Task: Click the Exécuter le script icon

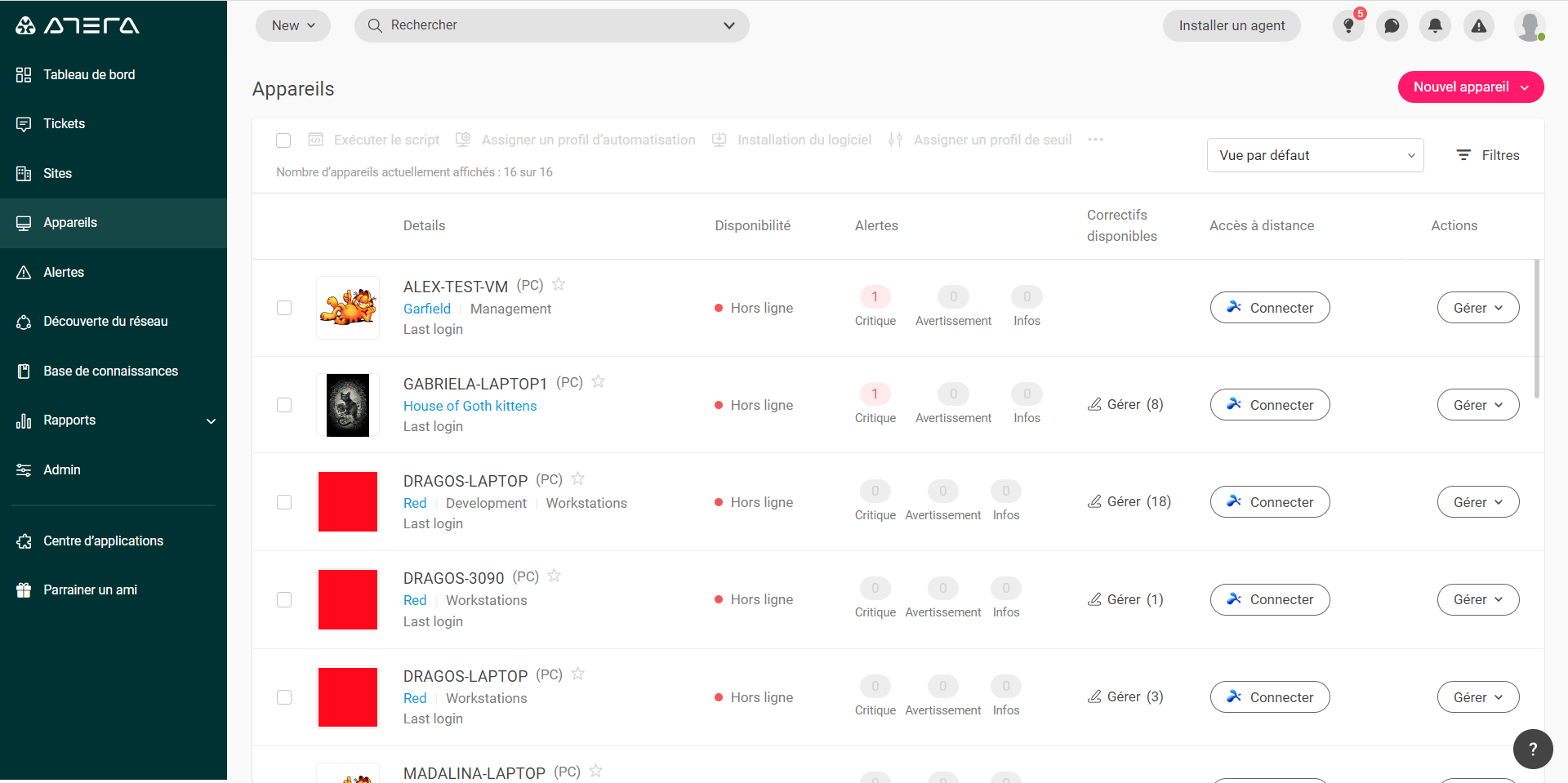Action: click(315, 140)
